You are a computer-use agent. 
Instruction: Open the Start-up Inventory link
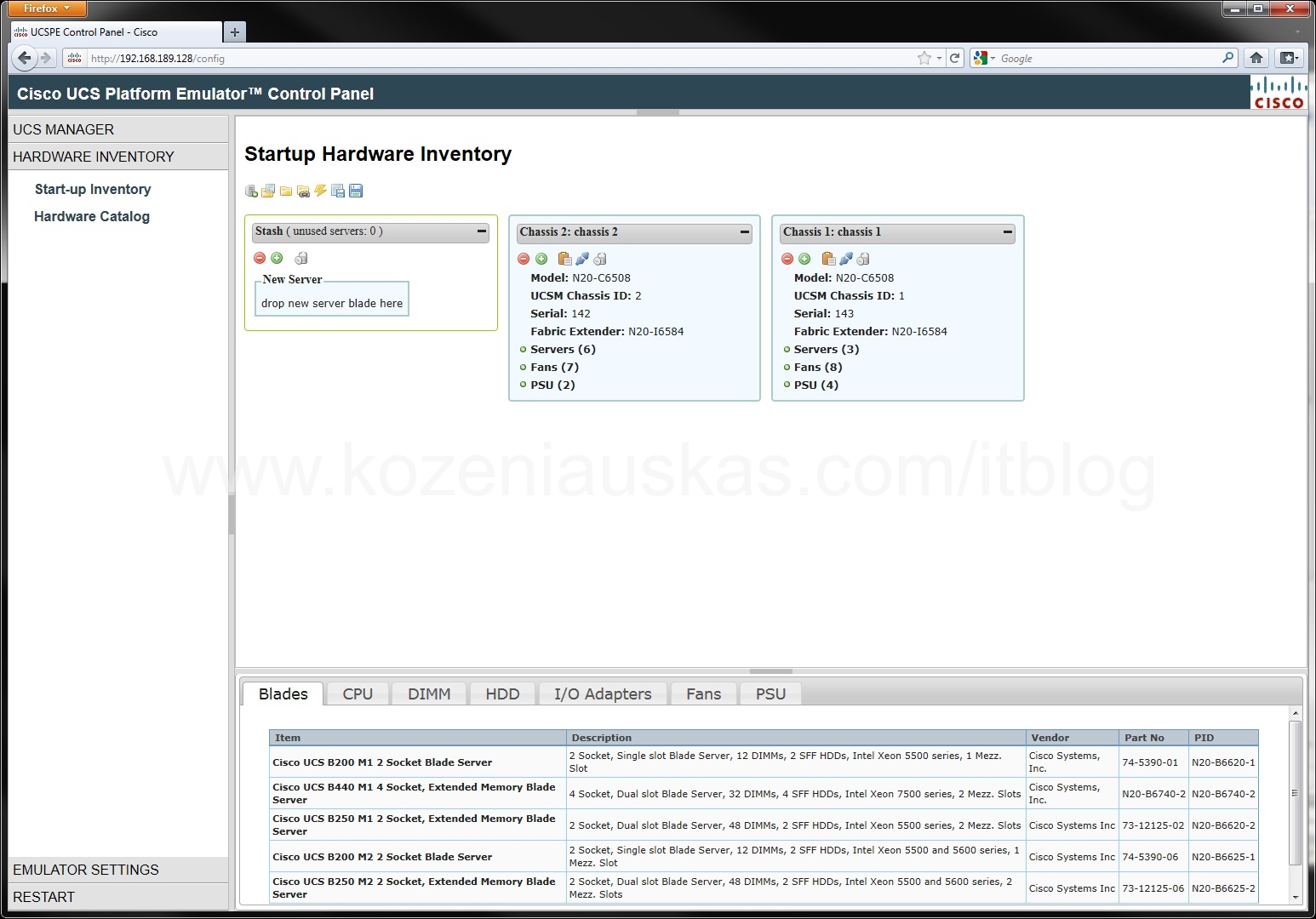93,189
